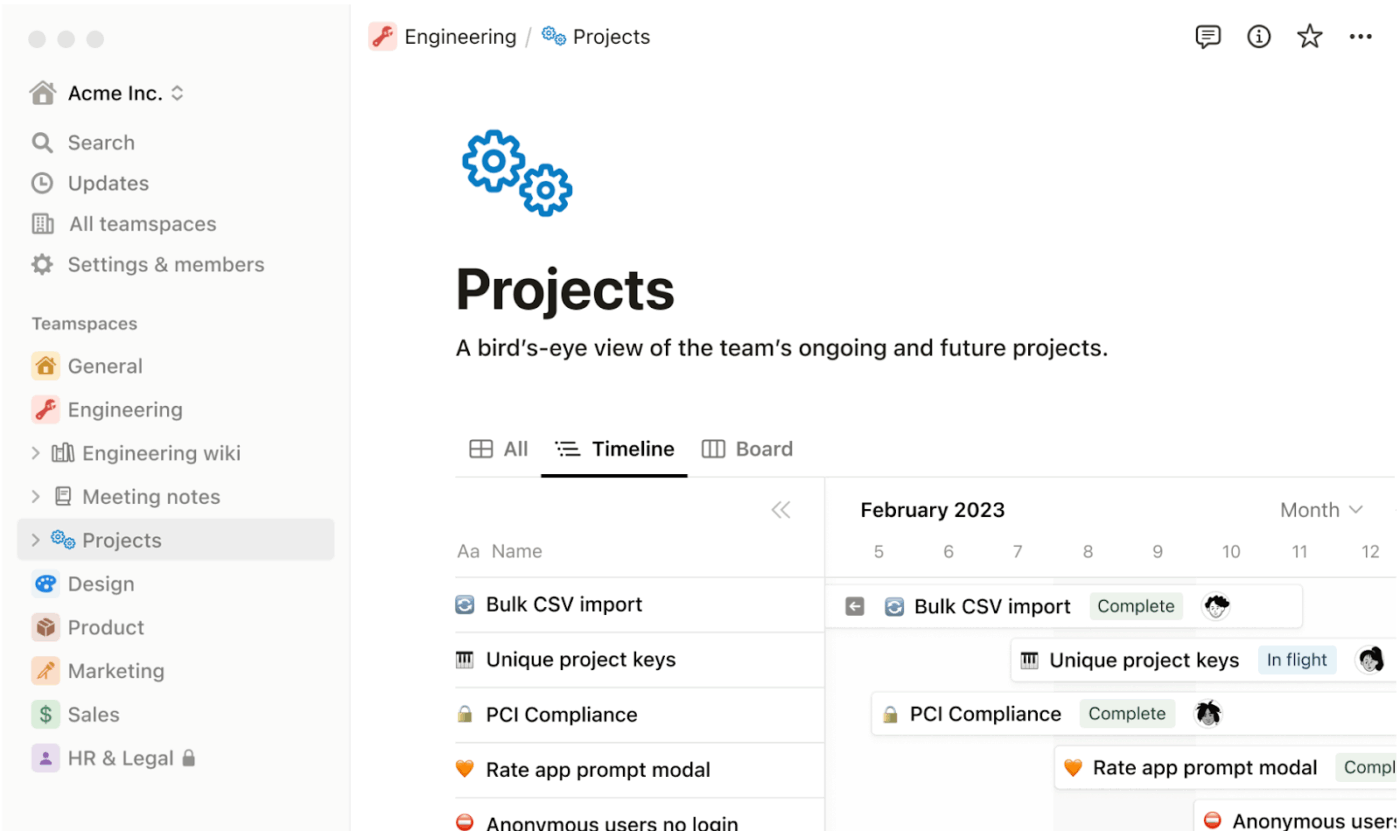Click the back arrow on Bulk CSV import bar
The width and height of the screenshot is (1400, 831).
point(854,606)
